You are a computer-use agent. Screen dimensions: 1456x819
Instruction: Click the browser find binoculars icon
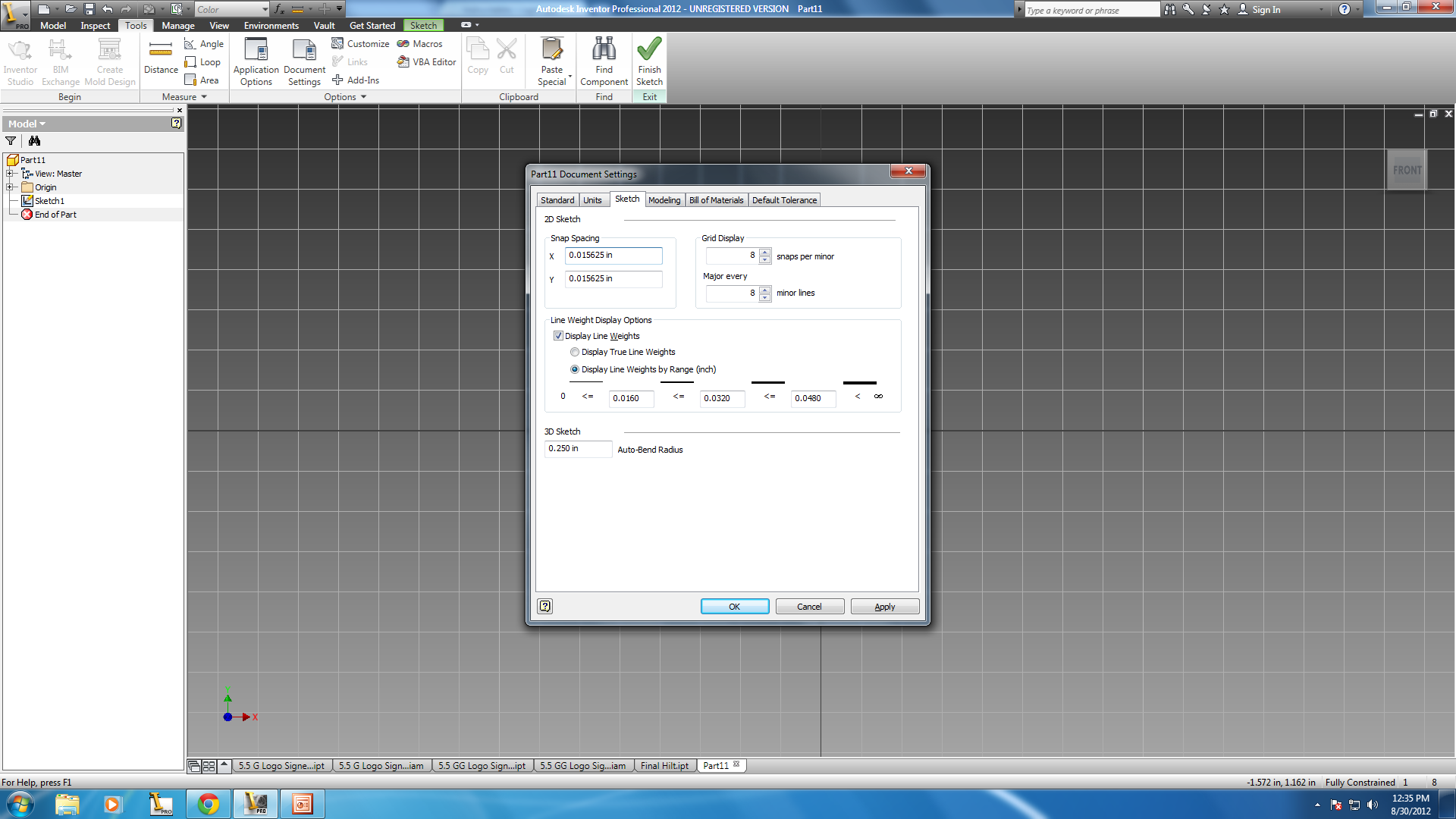(x=34, y=141)
